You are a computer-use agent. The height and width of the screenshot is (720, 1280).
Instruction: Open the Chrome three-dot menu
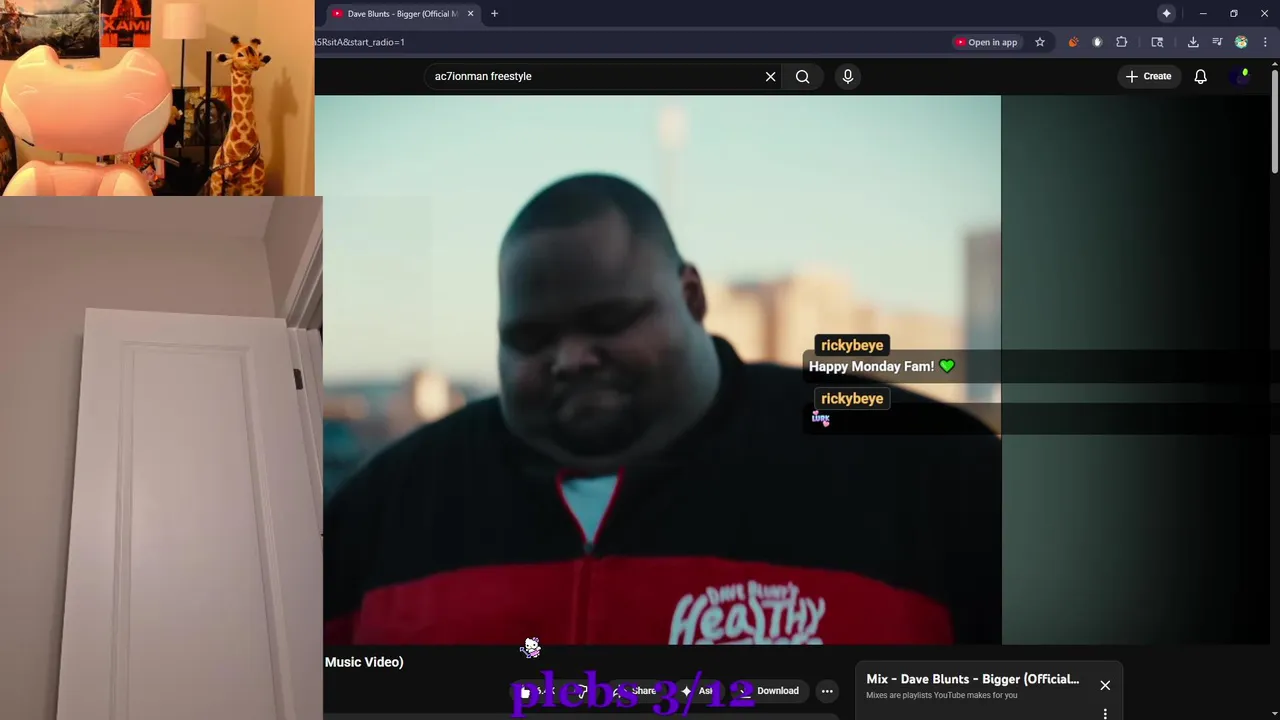point(1265,42)
